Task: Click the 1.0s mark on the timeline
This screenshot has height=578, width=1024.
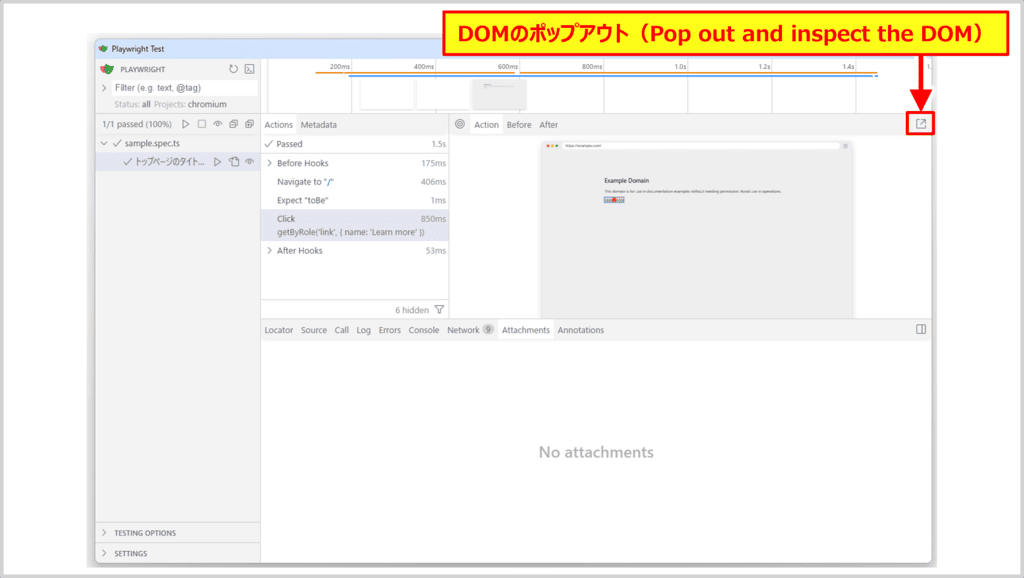Action: 680,67
